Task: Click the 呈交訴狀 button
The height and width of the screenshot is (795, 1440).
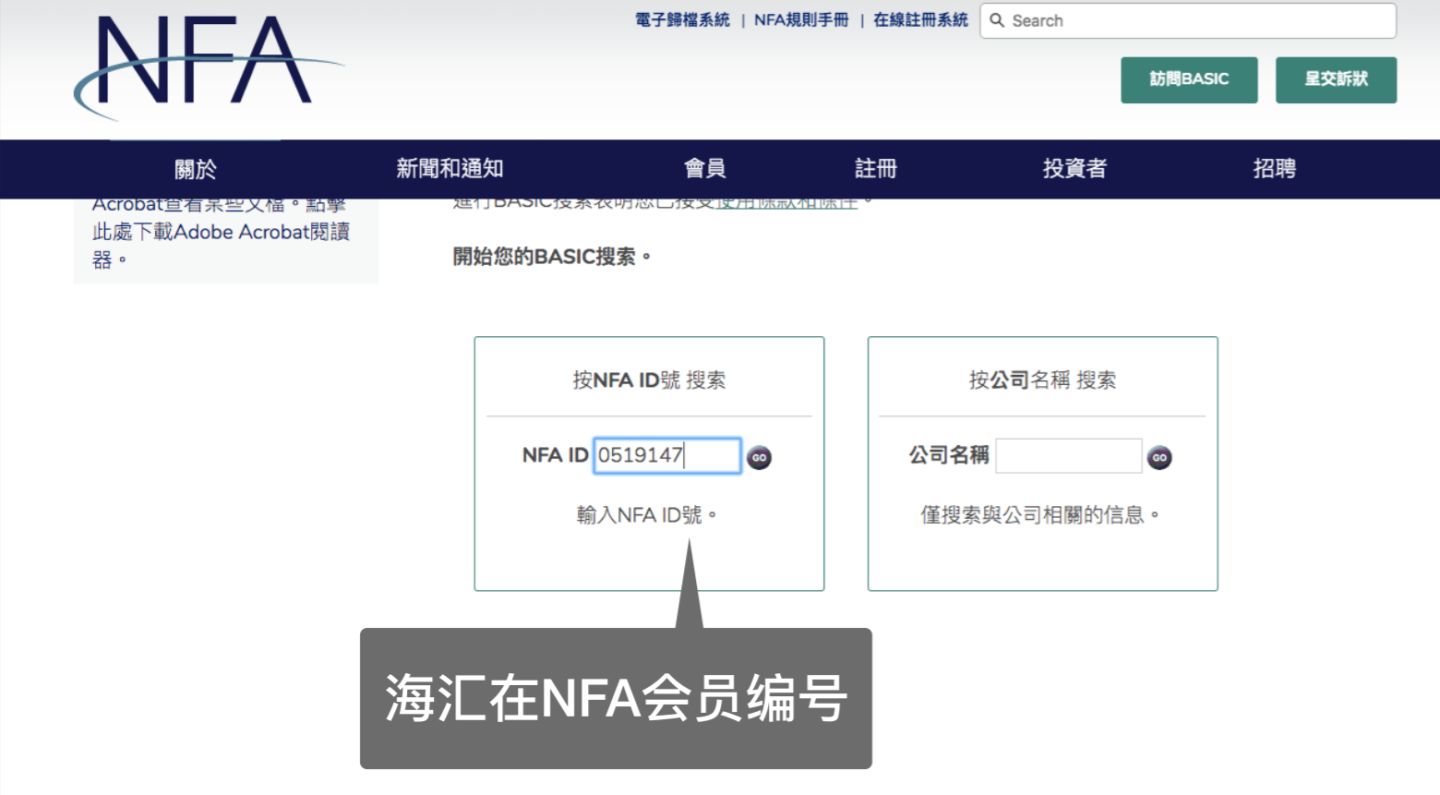Action: tap(1336, 80)
